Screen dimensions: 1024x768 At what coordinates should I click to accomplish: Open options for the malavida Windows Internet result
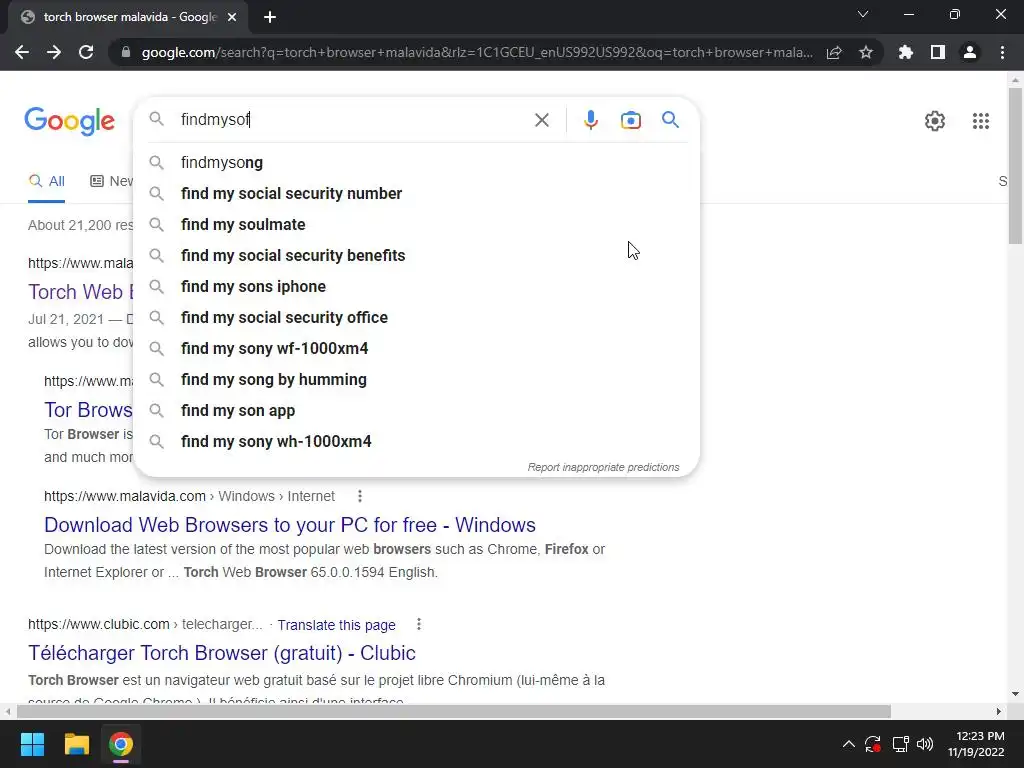pos(360,496)
